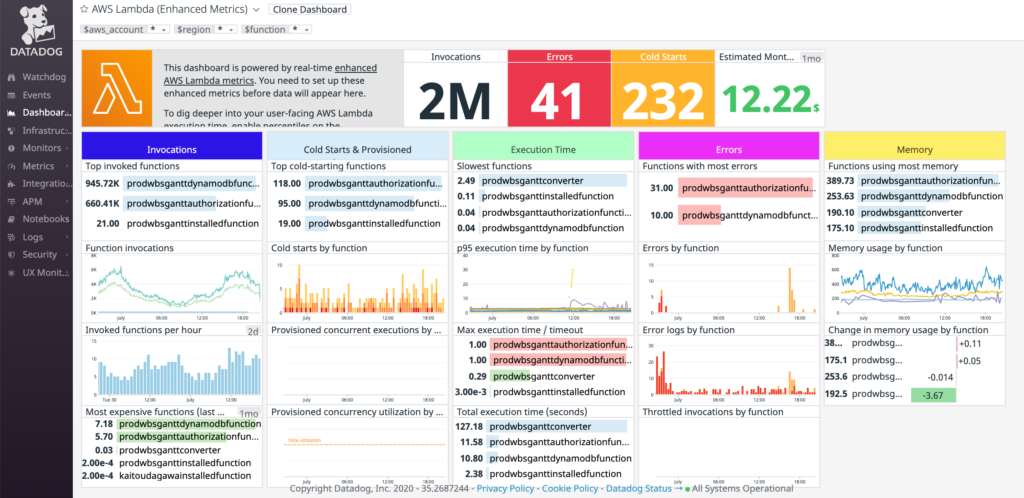Click the orange Cold Starts 232 tile
1024x498 pixels.
click(663, 88)
